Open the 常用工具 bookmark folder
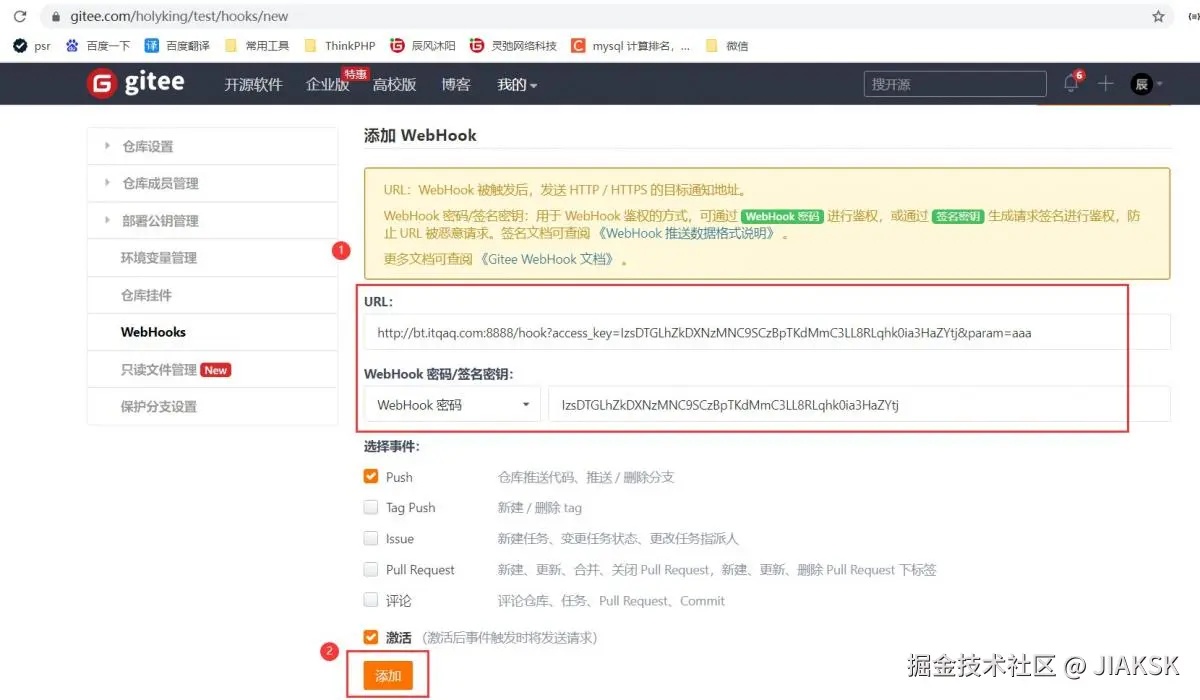Viewport: 1200px width, 700px height. click(x=257, y=46)
